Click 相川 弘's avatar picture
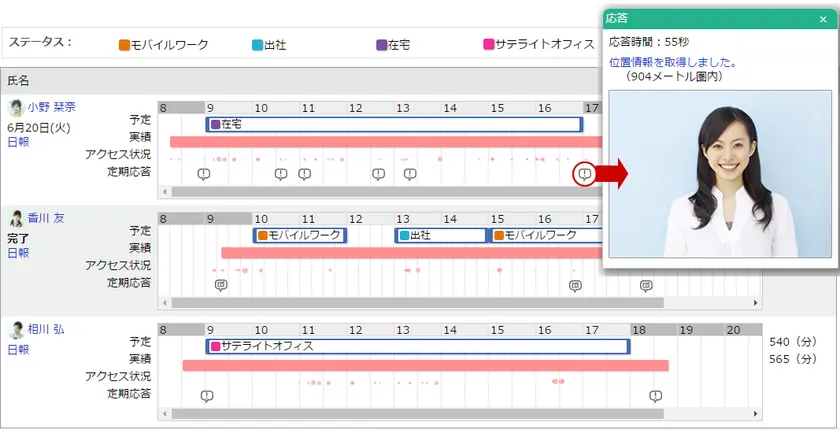 [16, 330]
